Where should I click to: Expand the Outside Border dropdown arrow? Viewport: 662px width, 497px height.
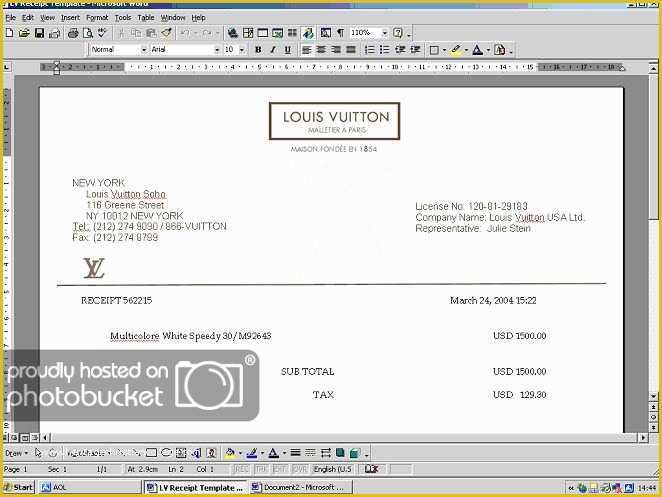coord(445,50)
